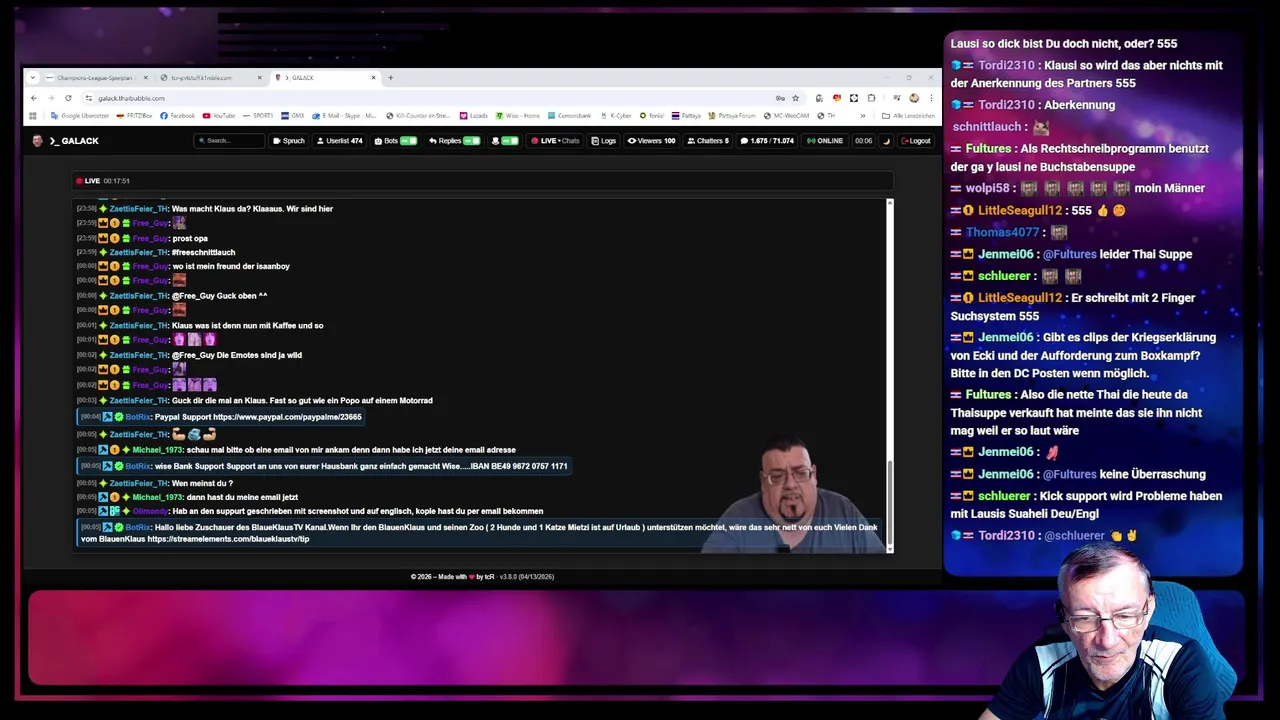Open the new tab plus button
The height and width of the screenshot is (720, 1280).
click(391, 77)
